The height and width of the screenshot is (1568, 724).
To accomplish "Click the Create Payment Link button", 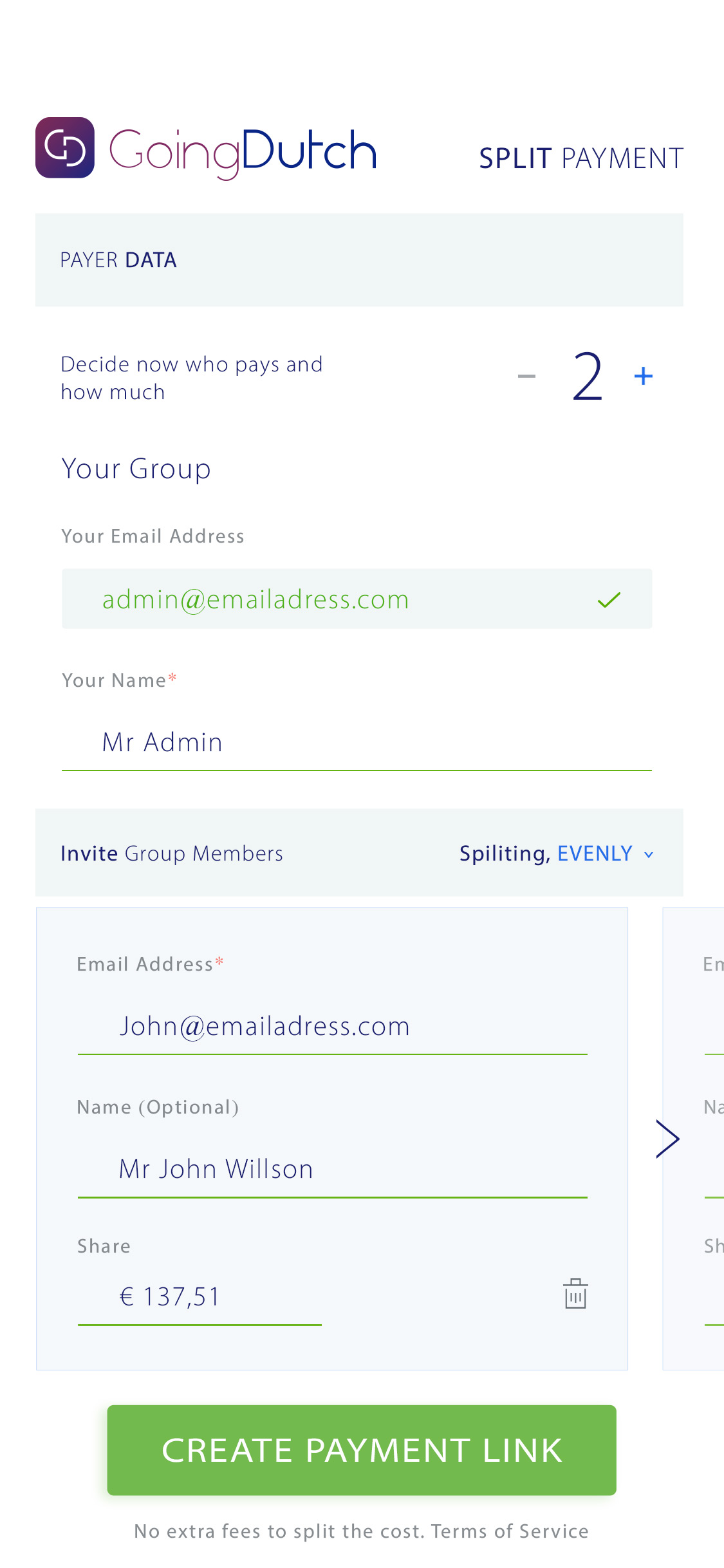I will (362, 1450).
